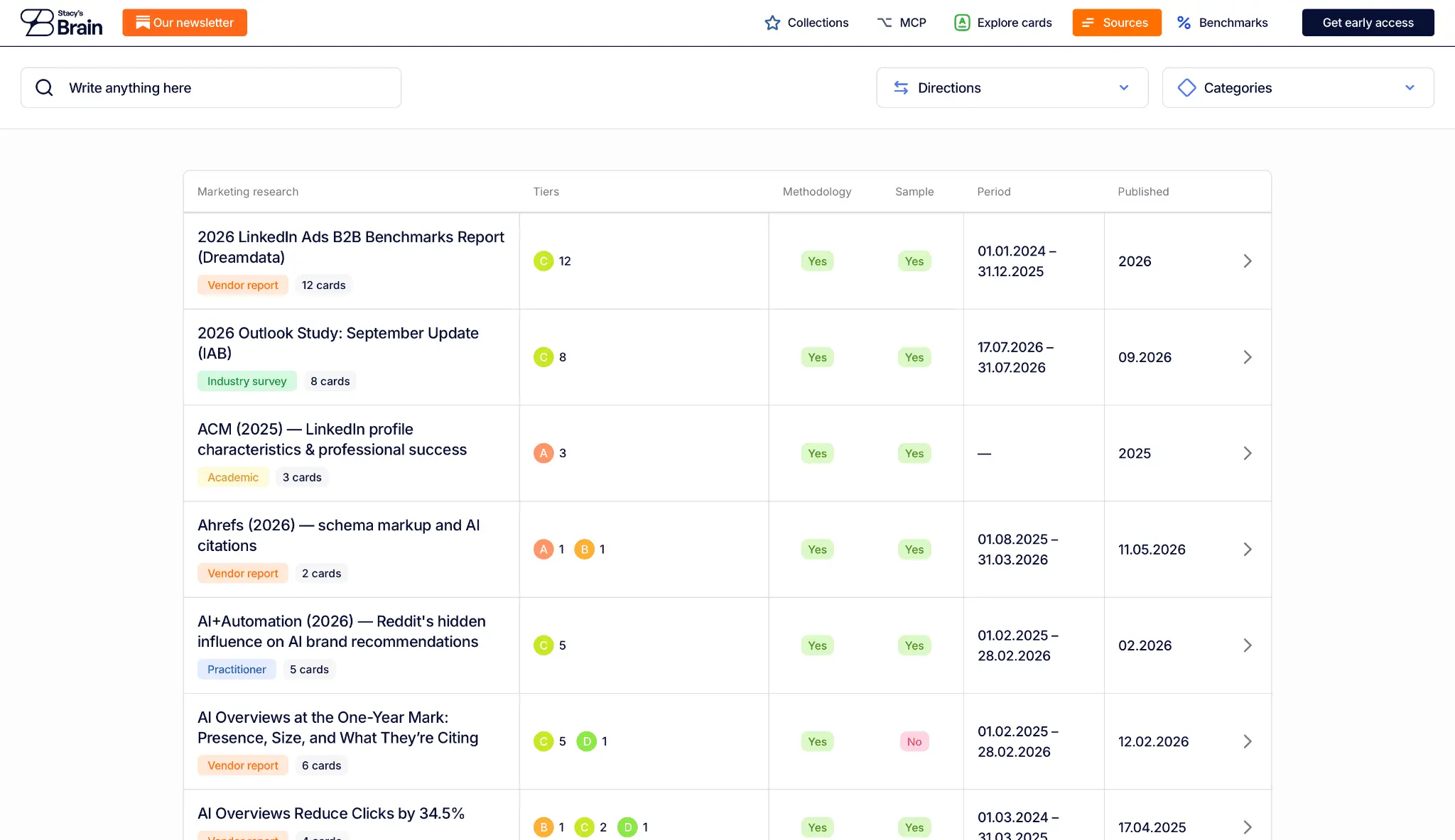This screenshot has height=840, width=1455.
Task: Expand the AI+Automation (2026) row chevron
Action: (1248, 645)
